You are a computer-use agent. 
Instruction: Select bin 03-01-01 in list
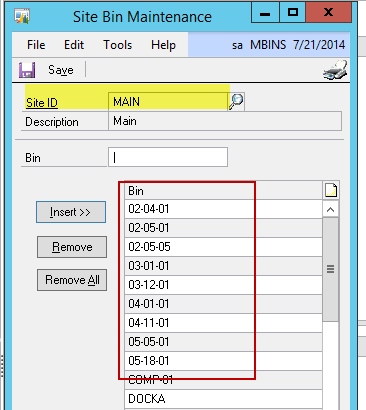click(224, 266)
